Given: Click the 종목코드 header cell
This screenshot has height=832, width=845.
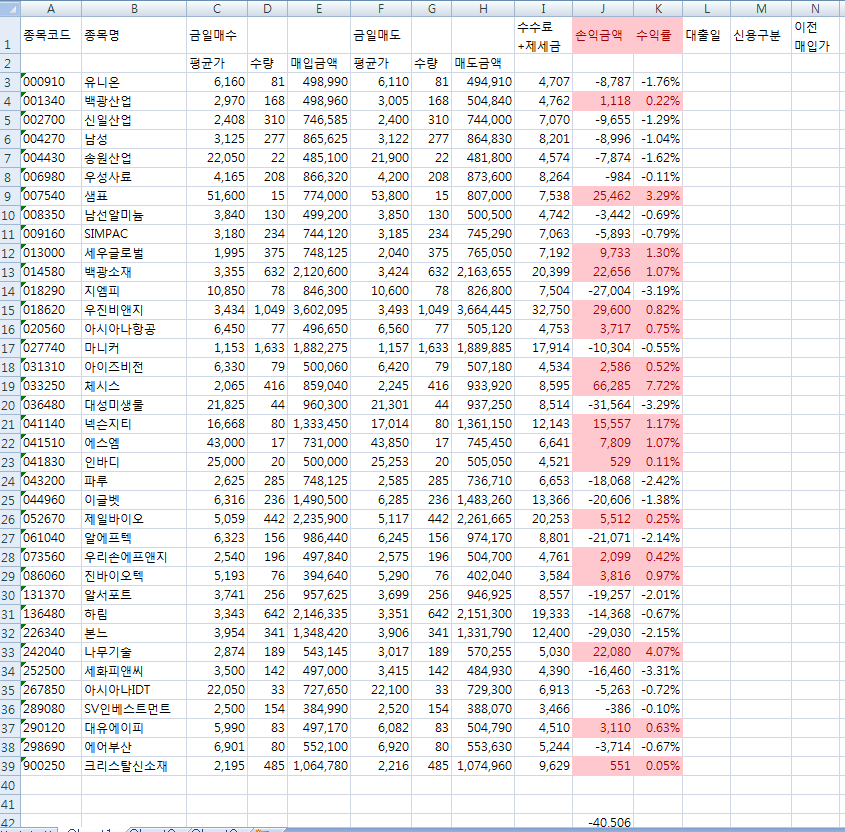Looking at the screenshot, I should coord(51,35).
